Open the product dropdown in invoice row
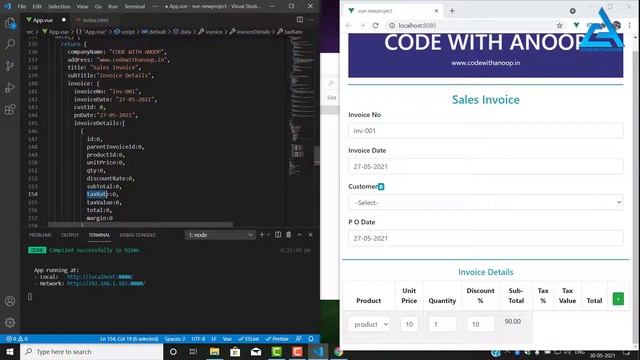Viewport: 640px width, 360px height. [x=369, y=324]
